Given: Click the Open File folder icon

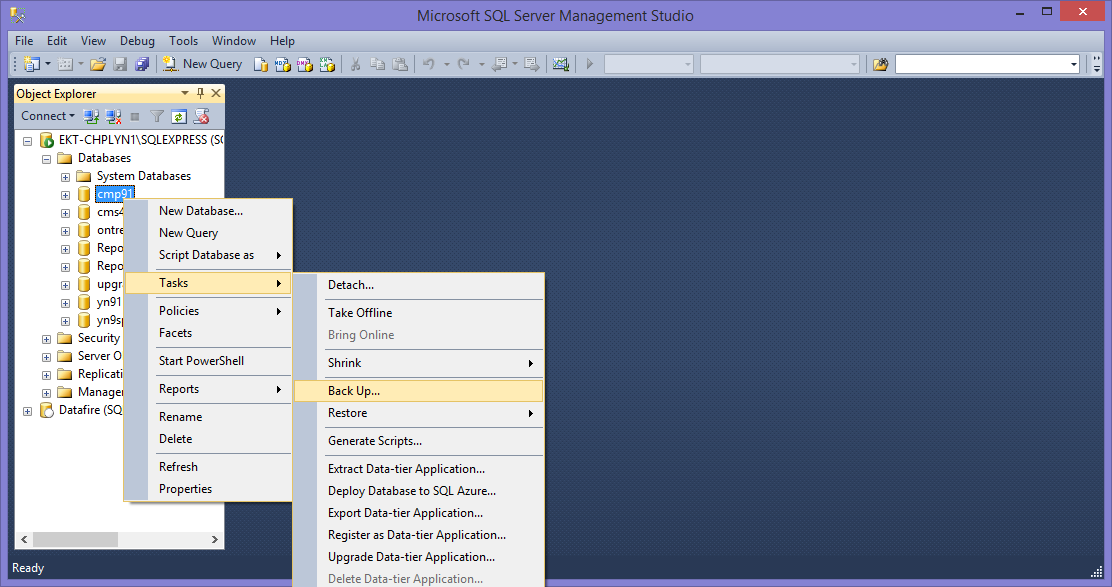Looking at the screenshot, I should (x=98, y=65).
